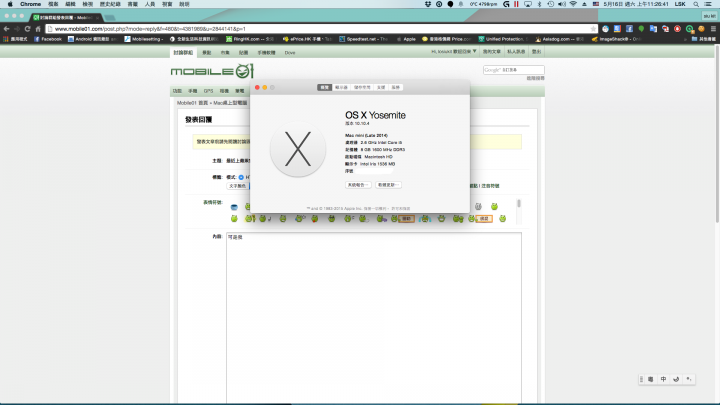Click the address bar URL field

click(321, 28)
